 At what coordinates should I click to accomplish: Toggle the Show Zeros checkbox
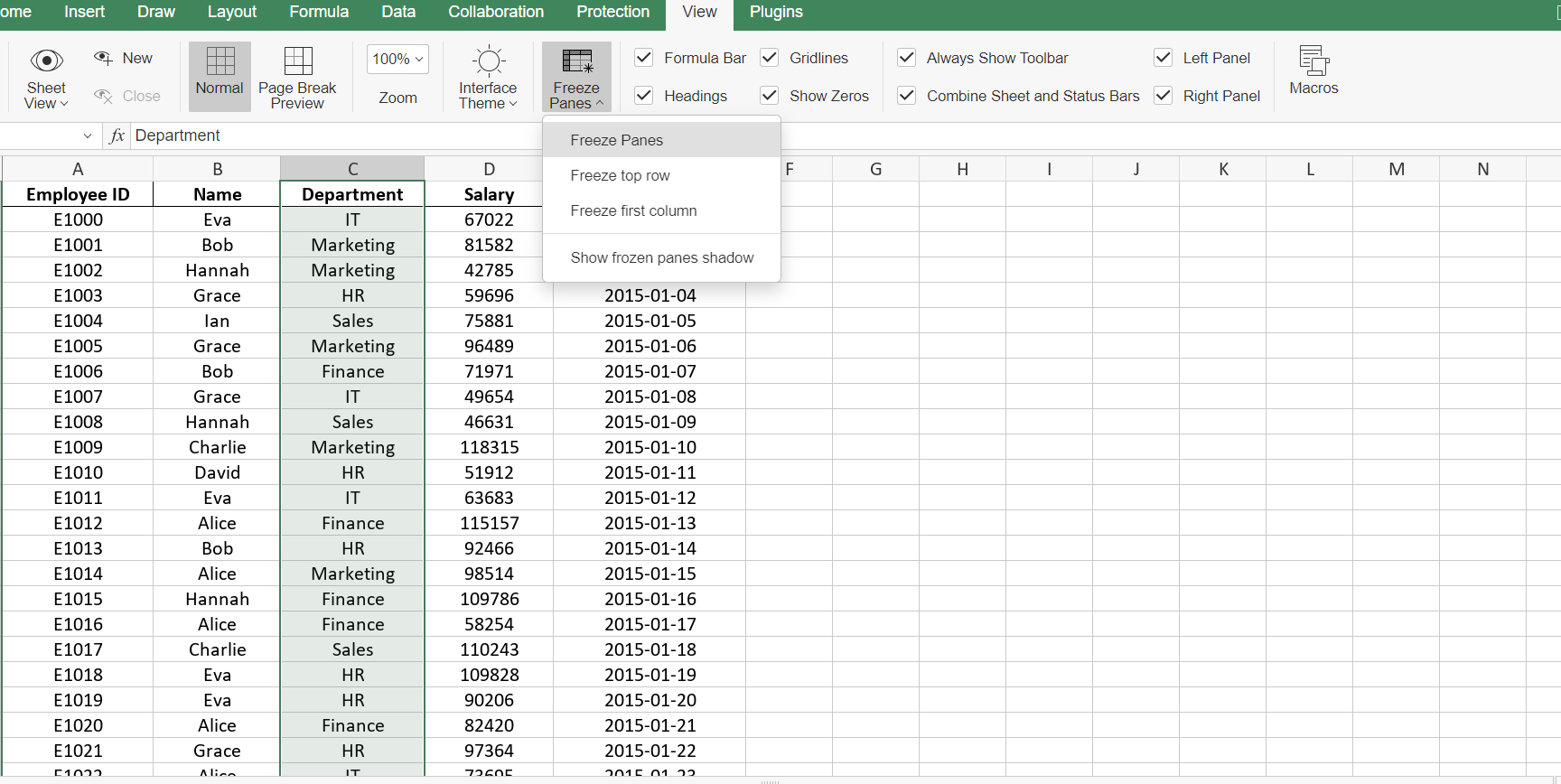coord(770,96)
